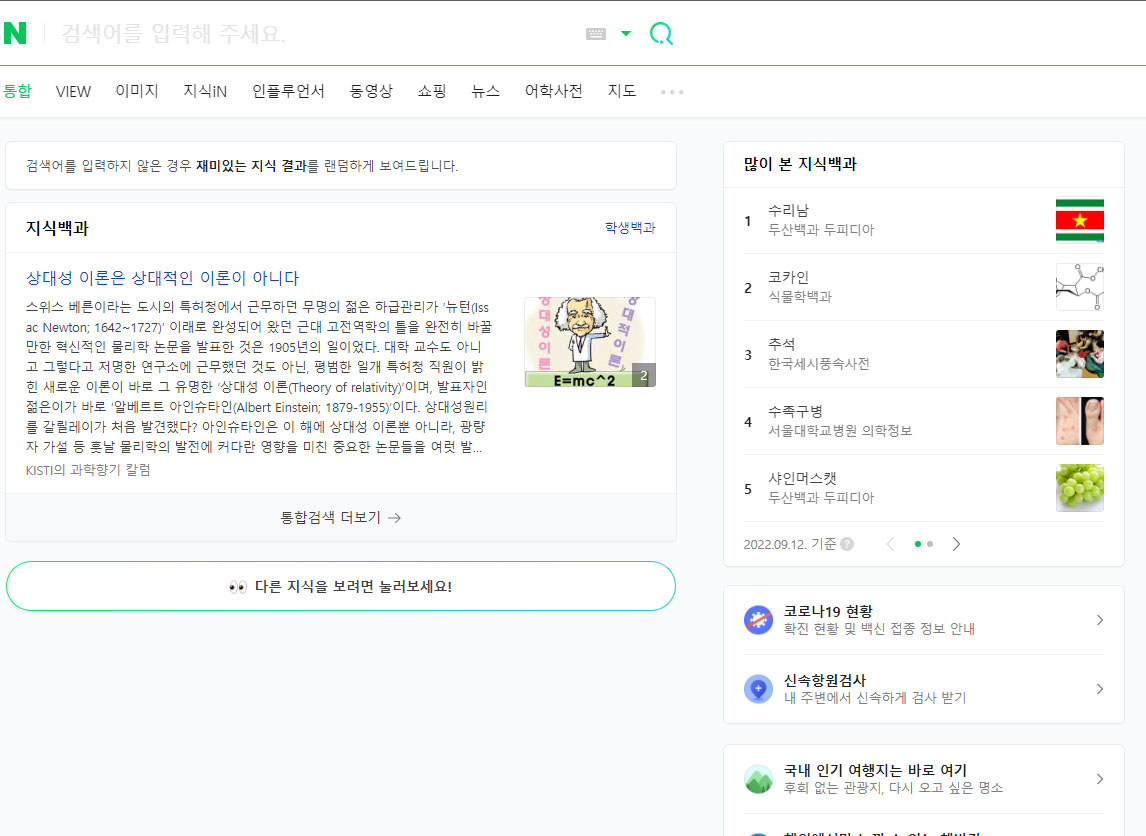This screenshot has height=836, width=1146.
Task: Click the green mountain travel icon
Action: pos(758,779)
